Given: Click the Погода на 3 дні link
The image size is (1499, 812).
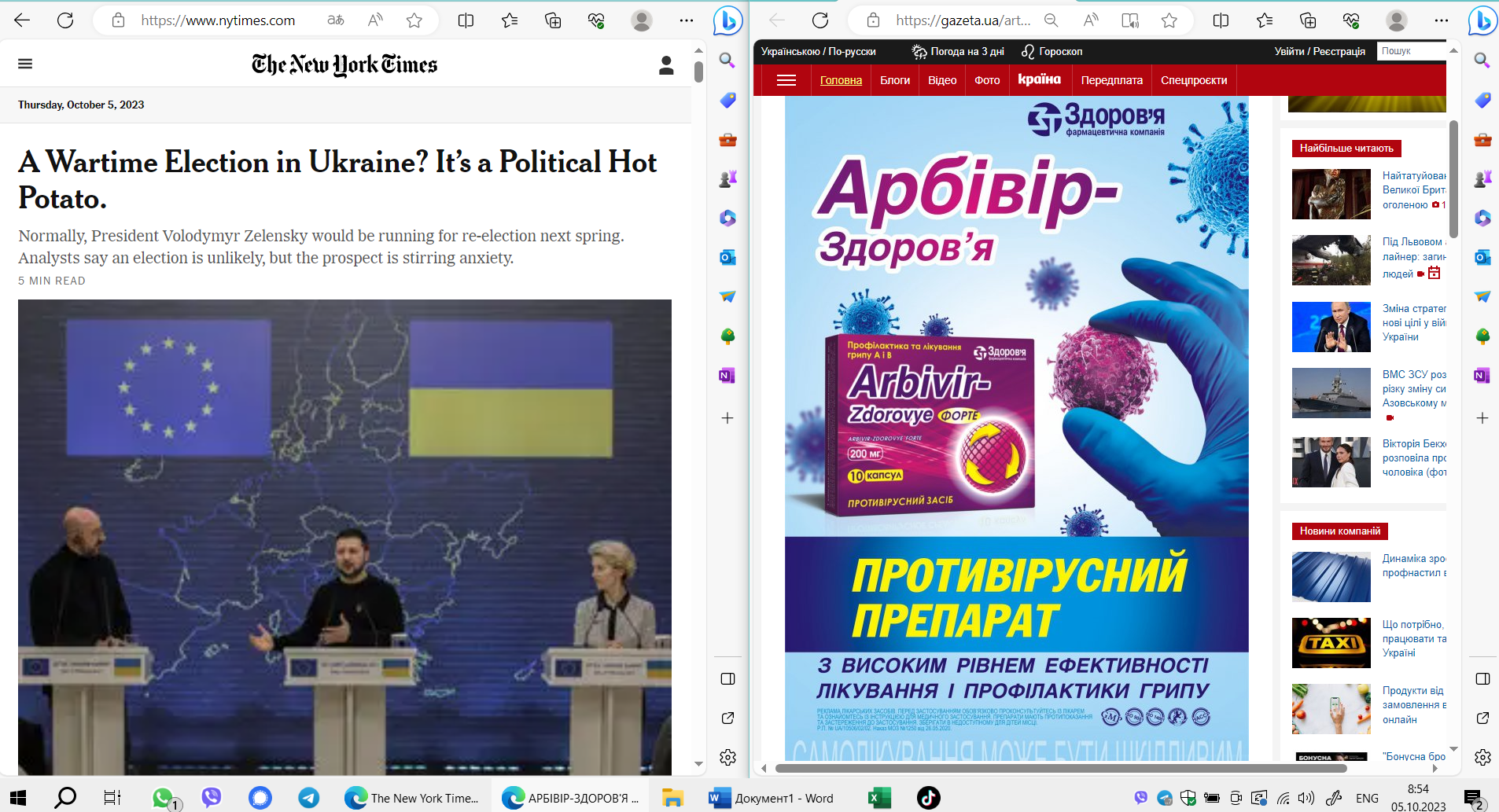Looking at the screenshot, I should pos(959,52).
